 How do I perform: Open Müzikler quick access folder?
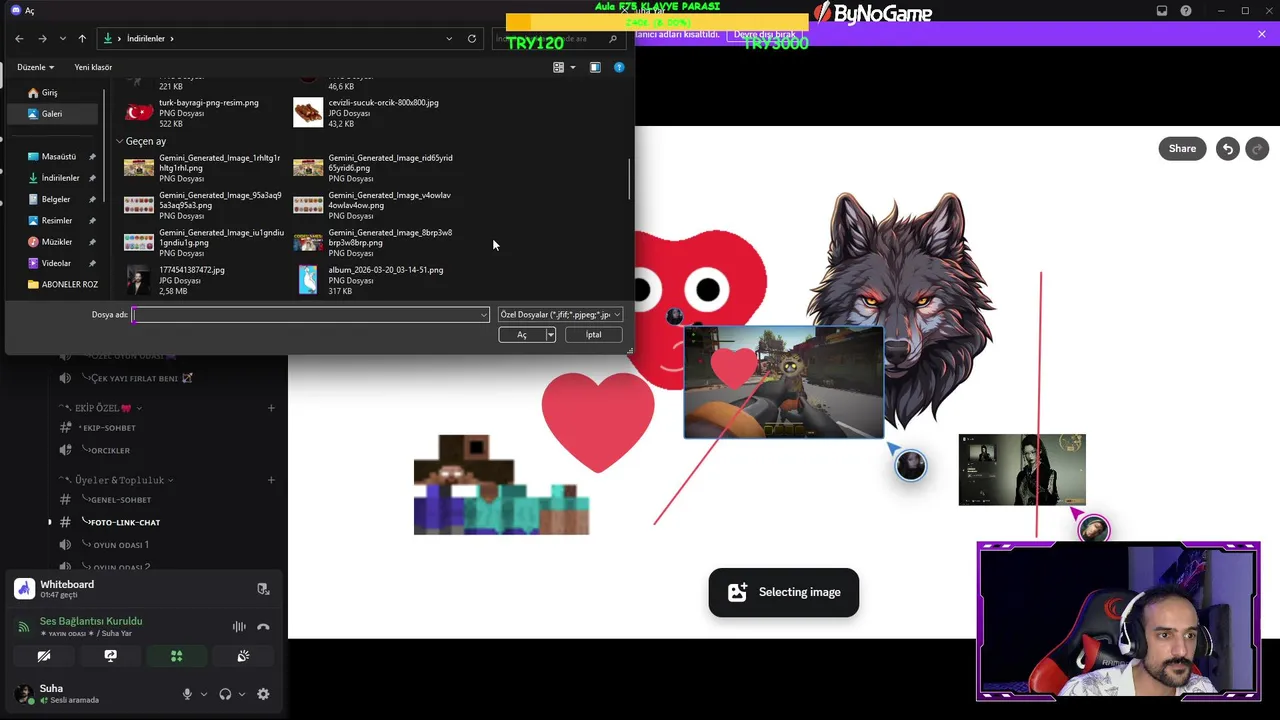(x=57, y=242)
